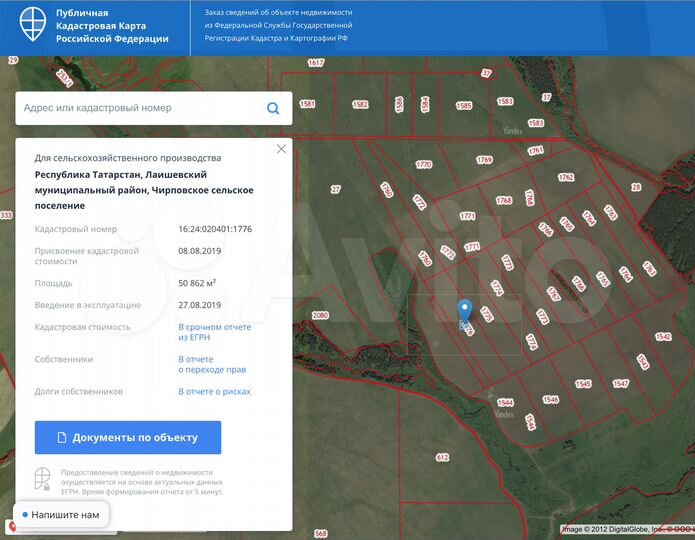Screen dimensions: 695x540
Task: Click the document icon on the blue button
Action: (62, 438)
